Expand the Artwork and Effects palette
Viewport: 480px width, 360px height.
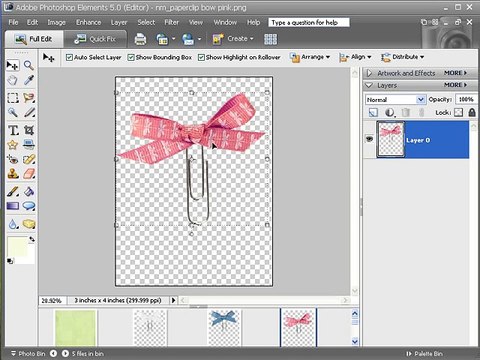[x=369, y=73]
